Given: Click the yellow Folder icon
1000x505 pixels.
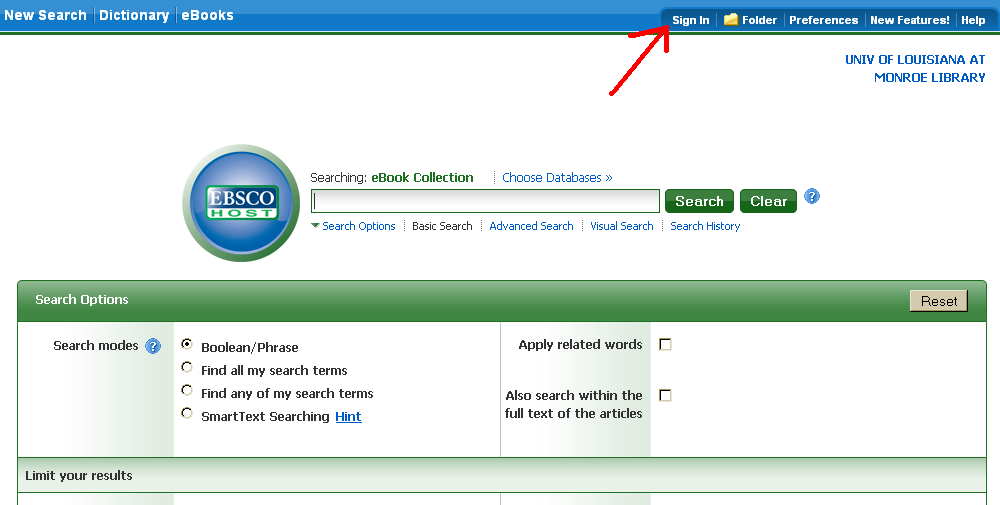Looking at the screenshot, I should (x=731, y=20).
